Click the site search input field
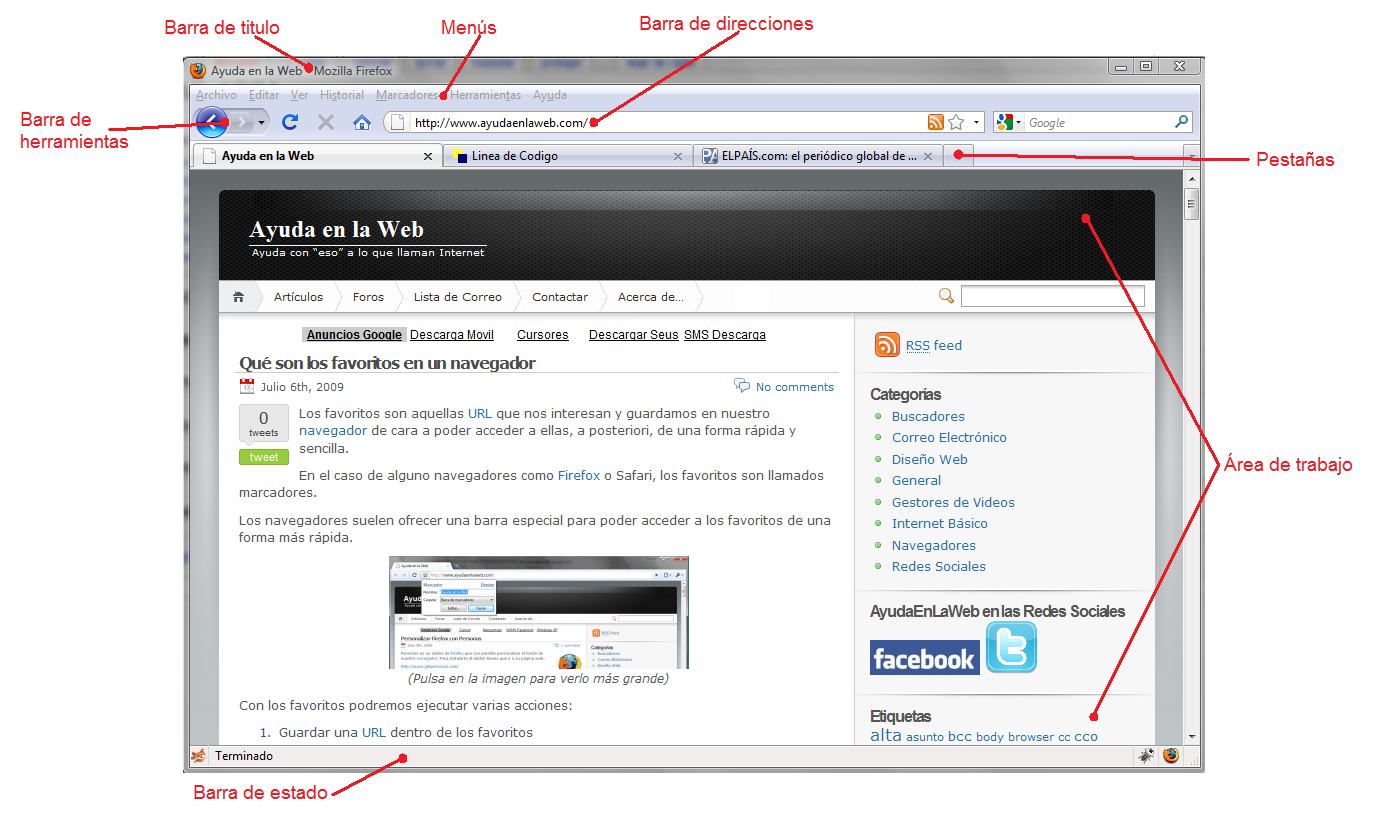The width and height of the screenshot is (1383, 819). (1052, 296)
